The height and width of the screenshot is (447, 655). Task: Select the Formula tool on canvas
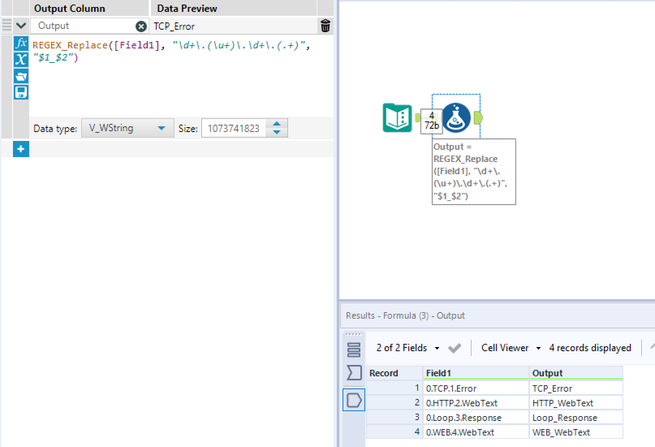pos(456,118)
